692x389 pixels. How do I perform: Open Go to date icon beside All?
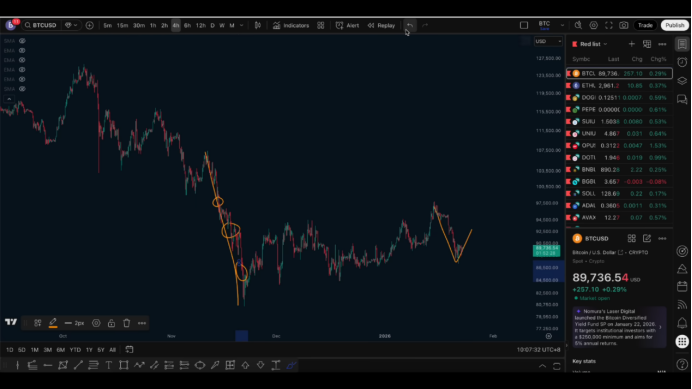pos(129,350)
